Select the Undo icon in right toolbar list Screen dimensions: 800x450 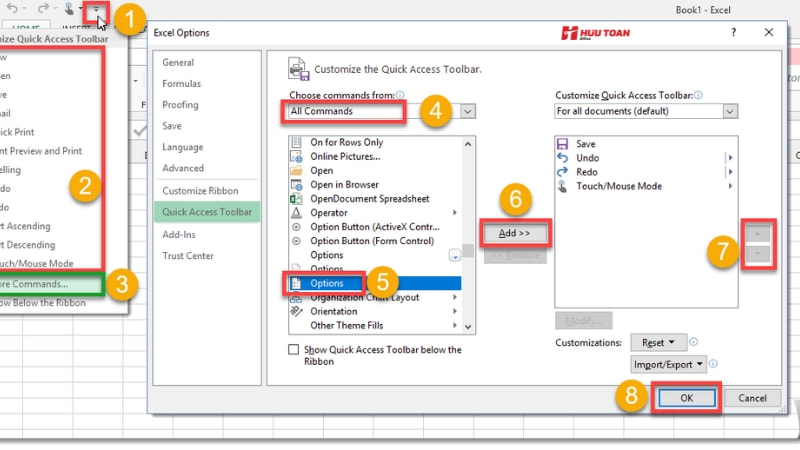coord(562,158)
